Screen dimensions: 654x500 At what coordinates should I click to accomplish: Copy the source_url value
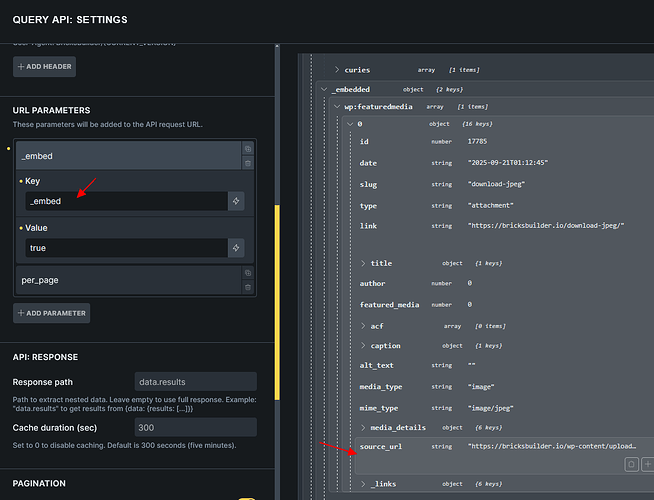(631, 464)
